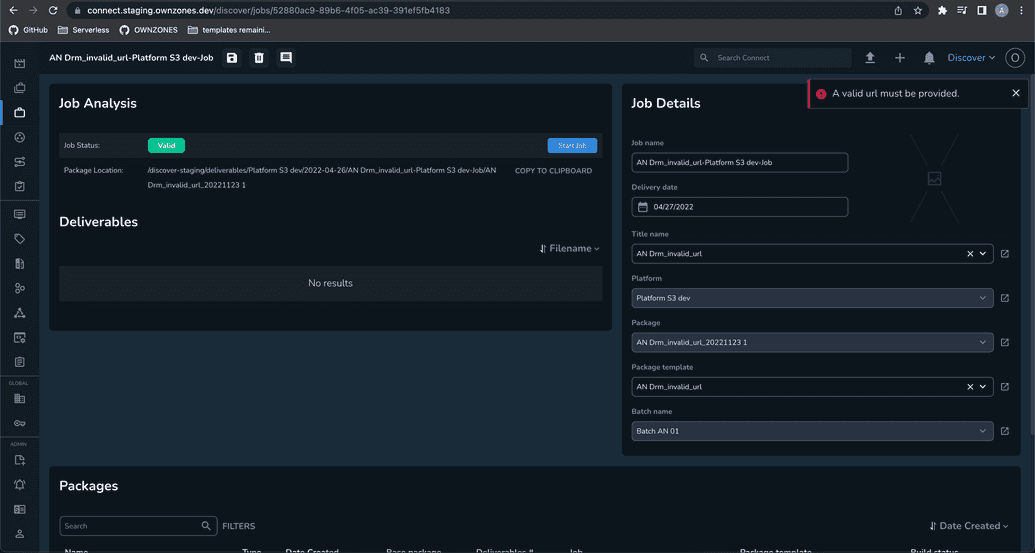Open Filename sort dropdown in Deliverables
The image size is (1035, 553).
570,249
